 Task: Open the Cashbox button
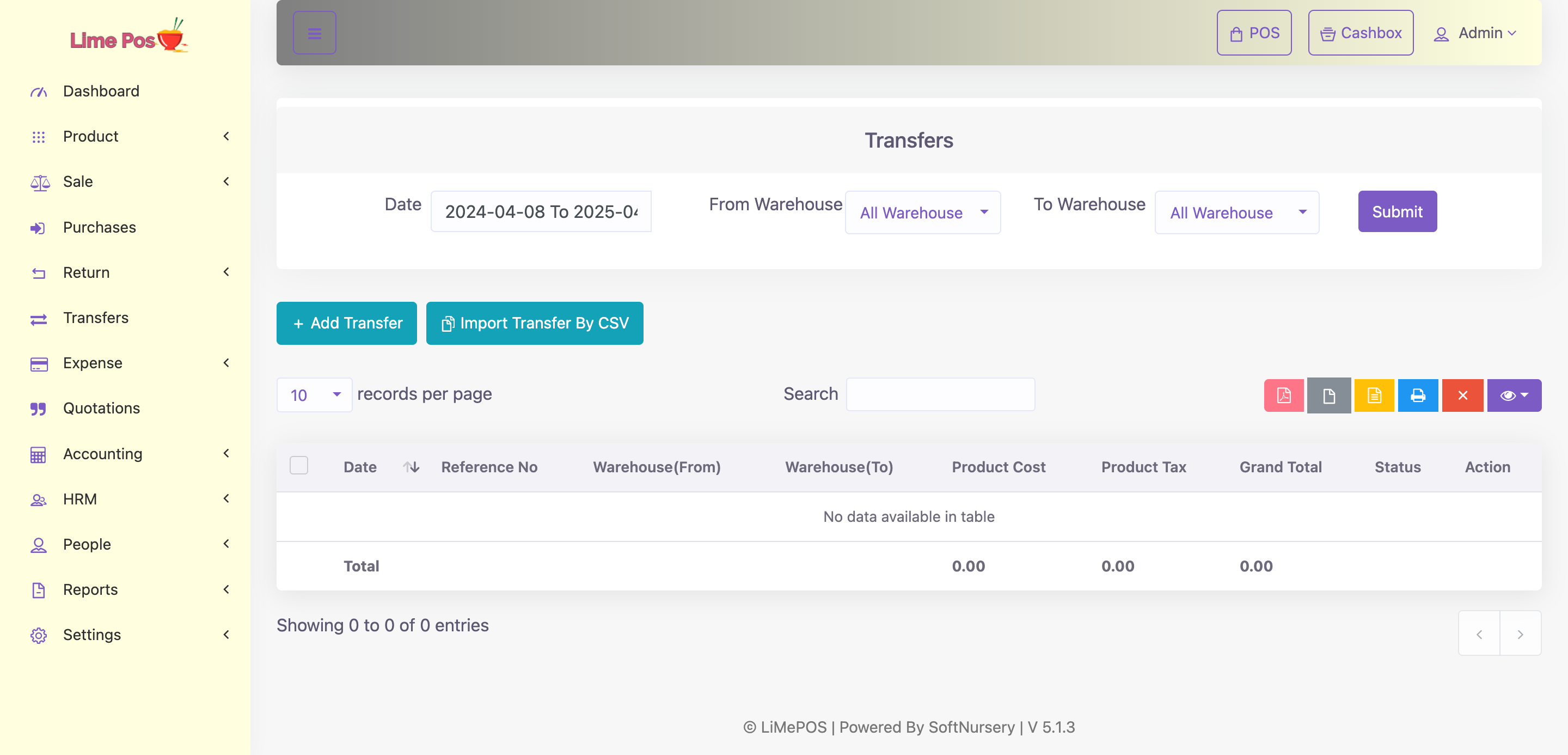(x=1361, y=33)
